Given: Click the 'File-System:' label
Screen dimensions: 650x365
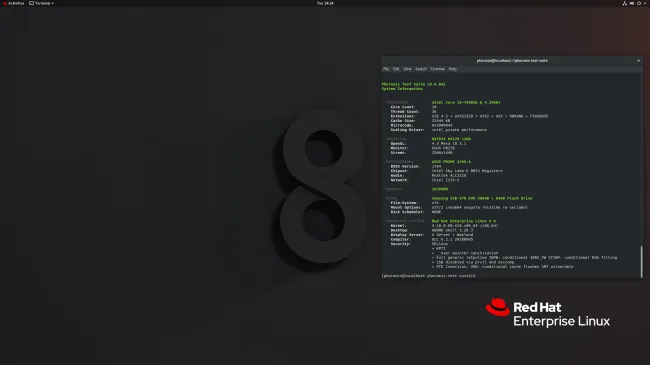Looking at the screenshot, I should coord(404,203).
